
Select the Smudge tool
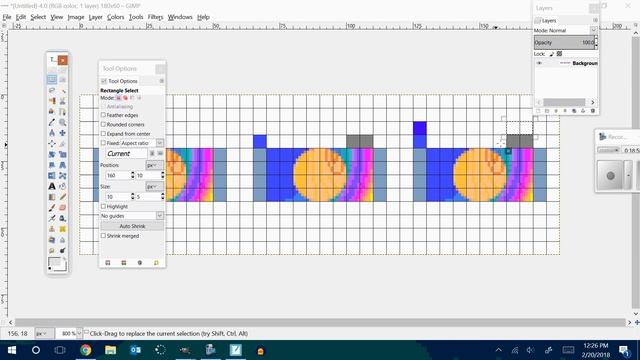click(52, 250)
